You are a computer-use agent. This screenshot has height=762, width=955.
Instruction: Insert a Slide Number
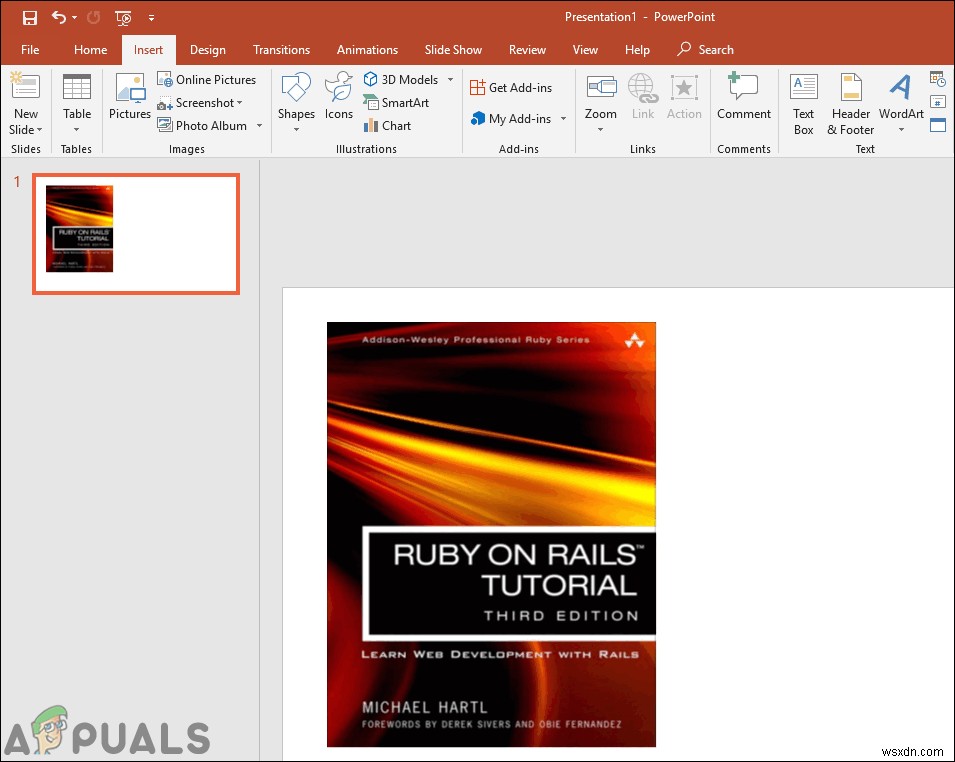click(937, 100)
